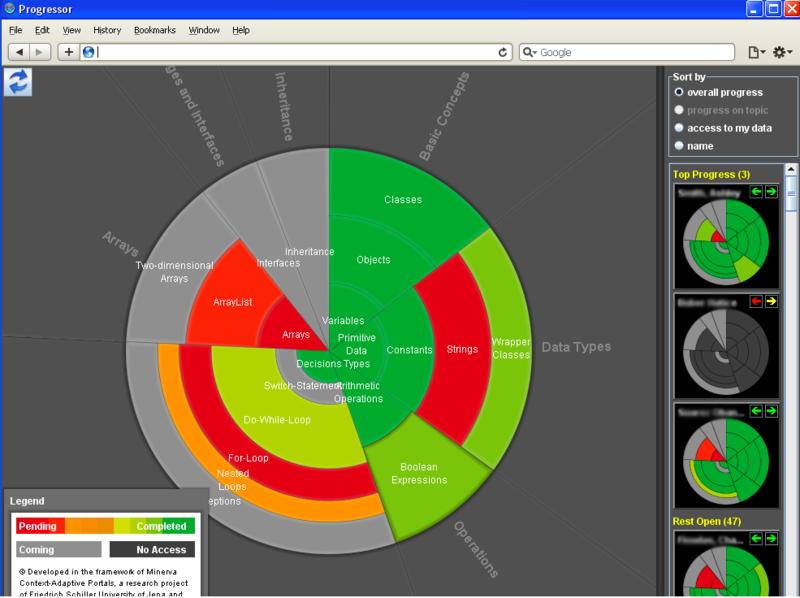Click green right arrow on Rest Open card
The width and height of the screenshot is (800, 598).
point(771,539)
